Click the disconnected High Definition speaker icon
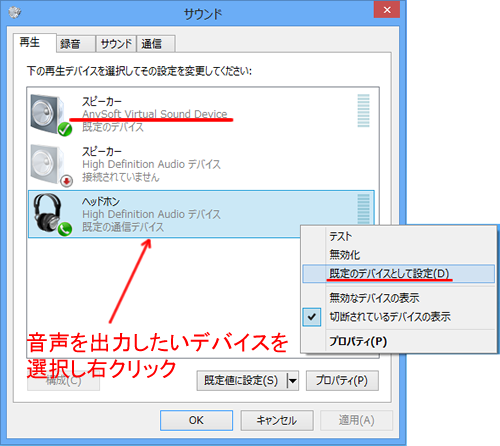 point(48,164)
